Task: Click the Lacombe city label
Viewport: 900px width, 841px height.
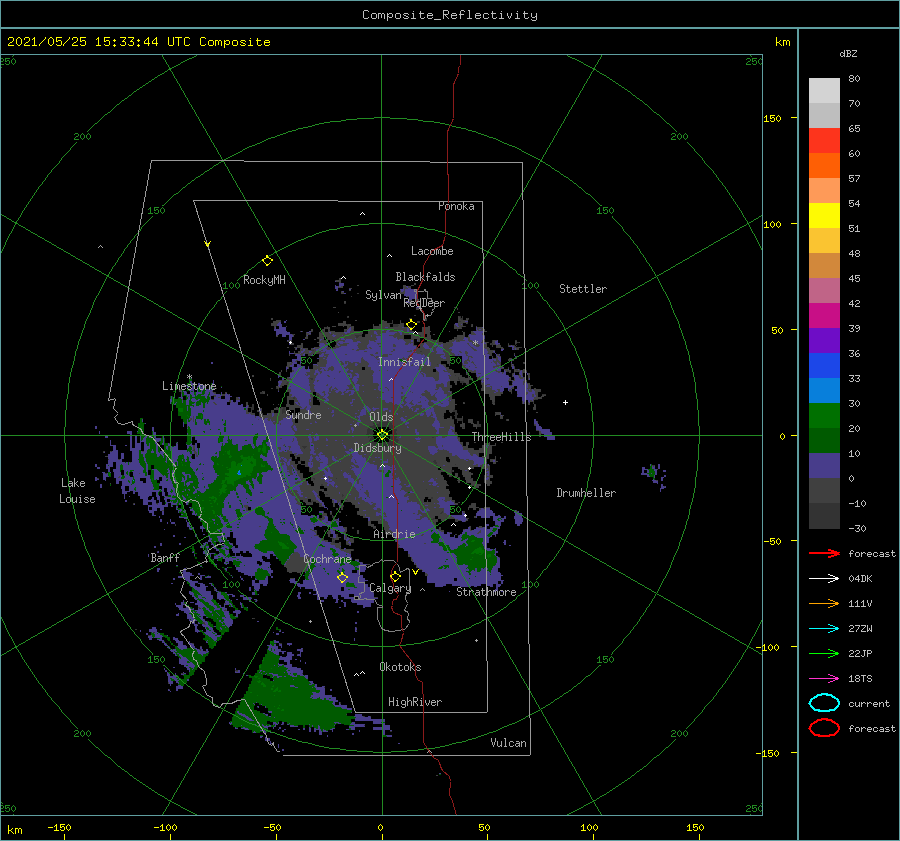Action: point(432,251)
